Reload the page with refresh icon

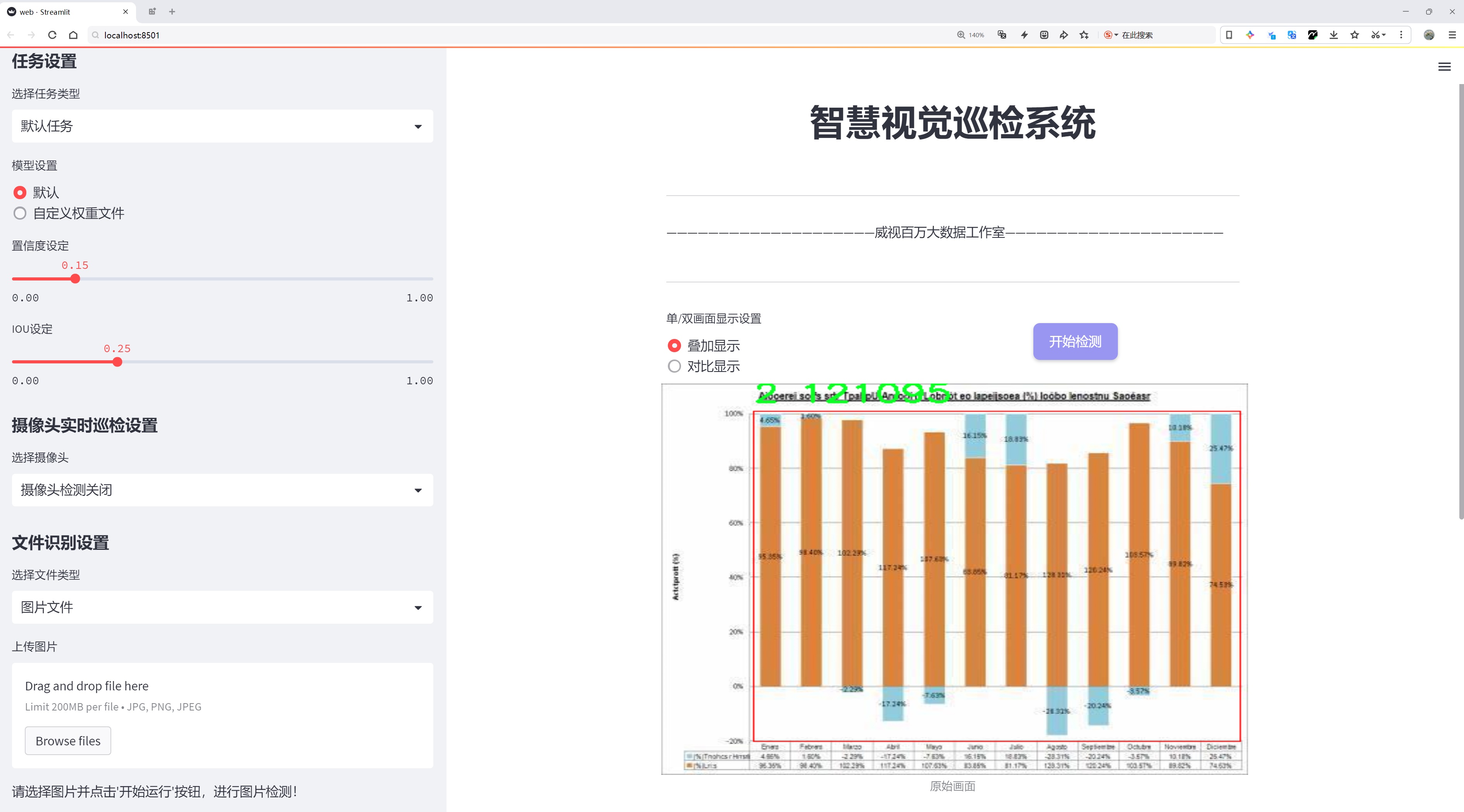(52, 35)
